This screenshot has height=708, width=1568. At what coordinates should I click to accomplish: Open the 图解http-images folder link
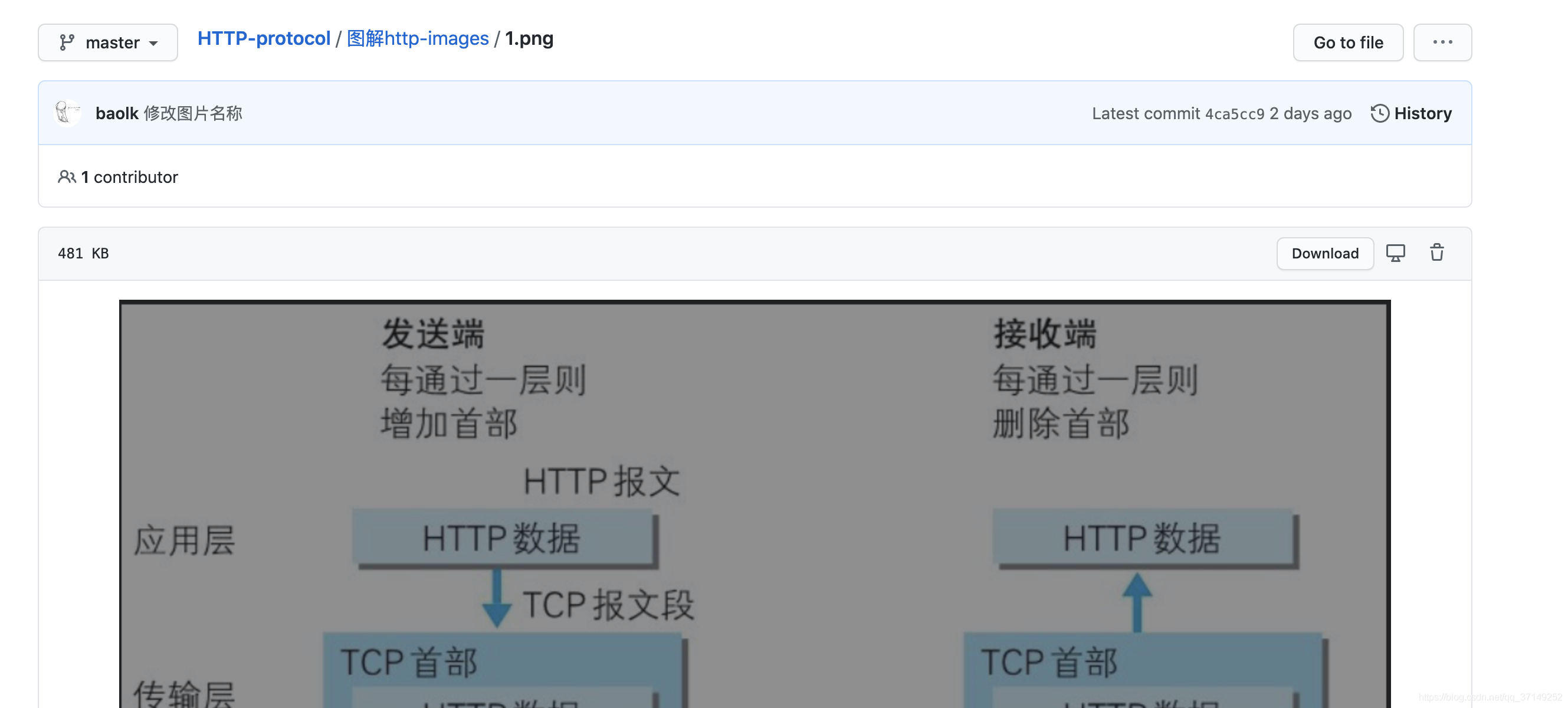[418, 38]
